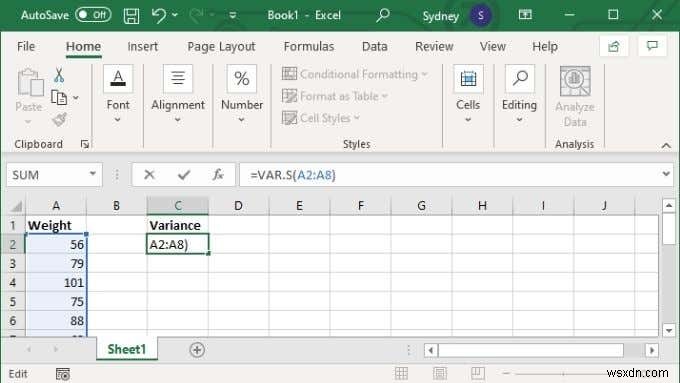Screen dimensions: 680x383
Task: Click the Format Painter brush icon
Action: [60, 119]
